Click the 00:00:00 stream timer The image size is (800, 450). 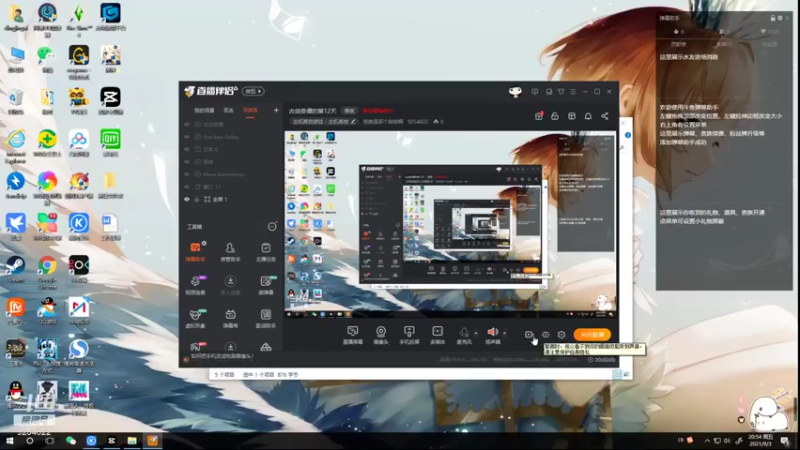602,360
